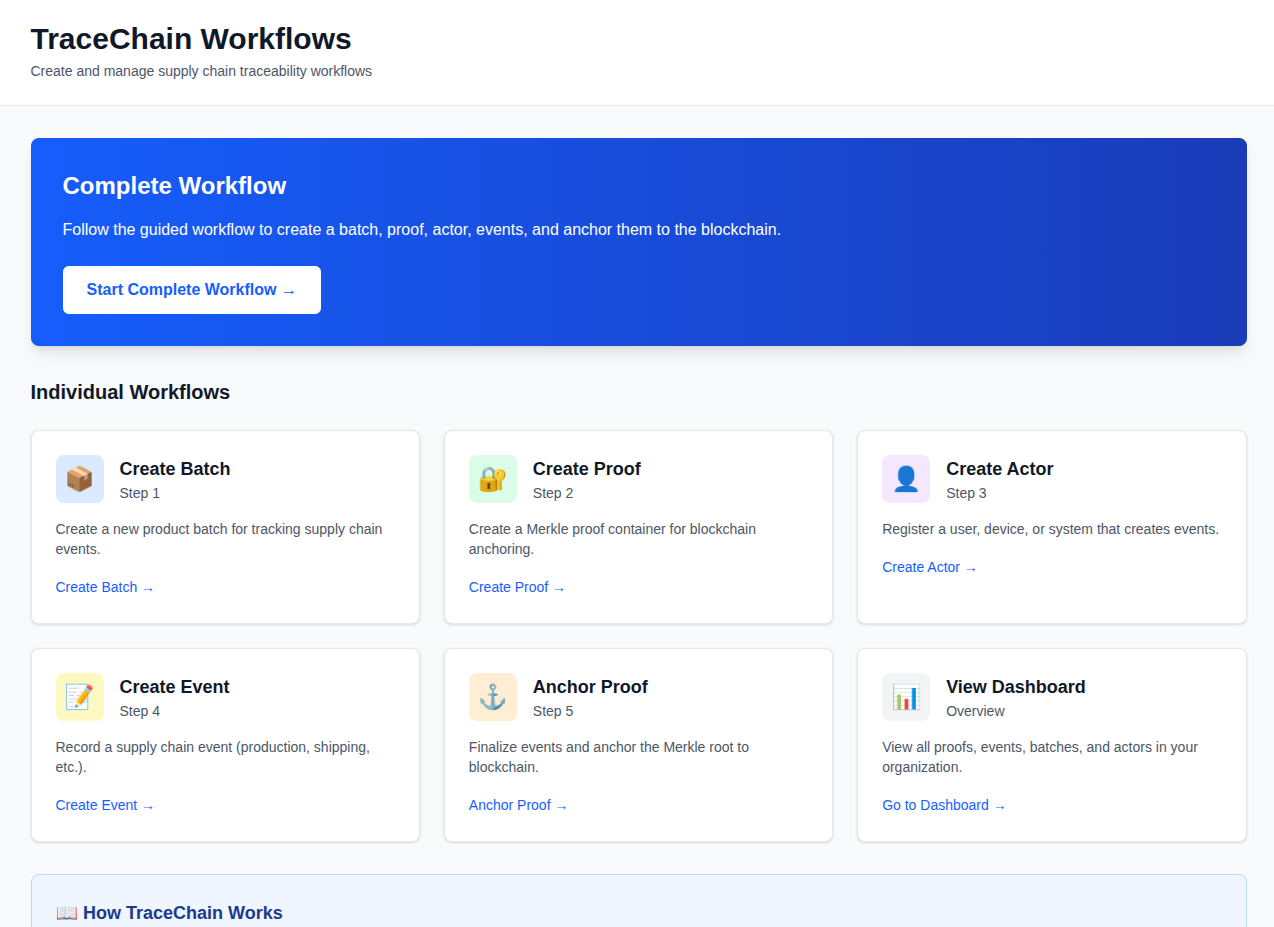Click the package icon on the Create Batch card
The height and width of the screenshot is (927, 1274).
80,479
